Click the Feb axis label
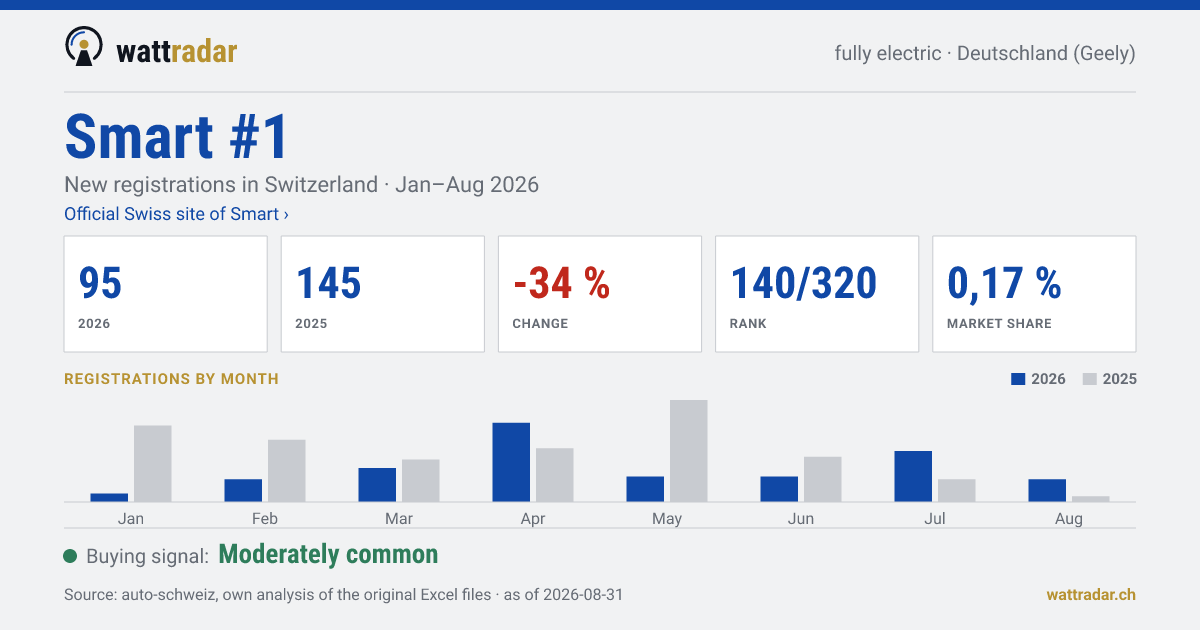This screenshot has height=630, width=1200. click(x=265, y=519)
